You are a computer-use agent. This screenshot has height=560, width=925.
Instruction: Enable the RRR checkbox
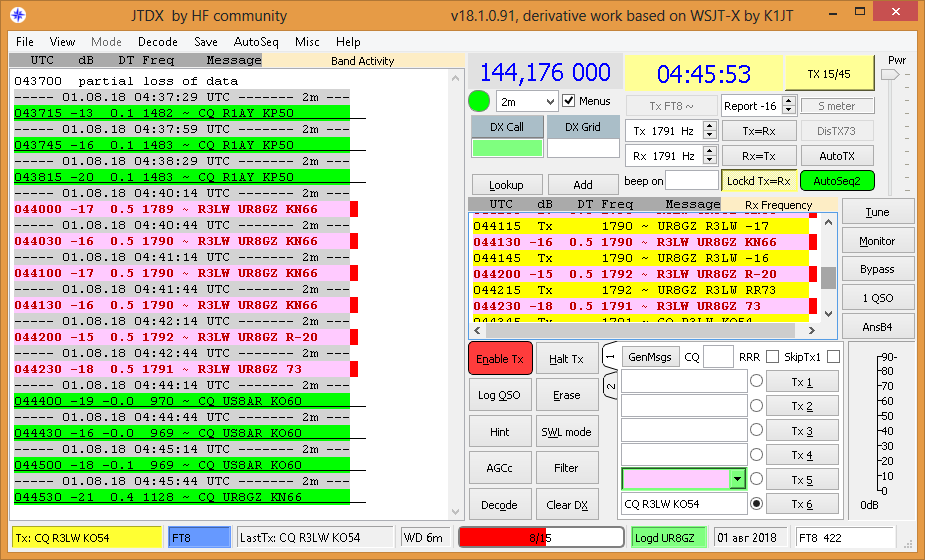773,357
